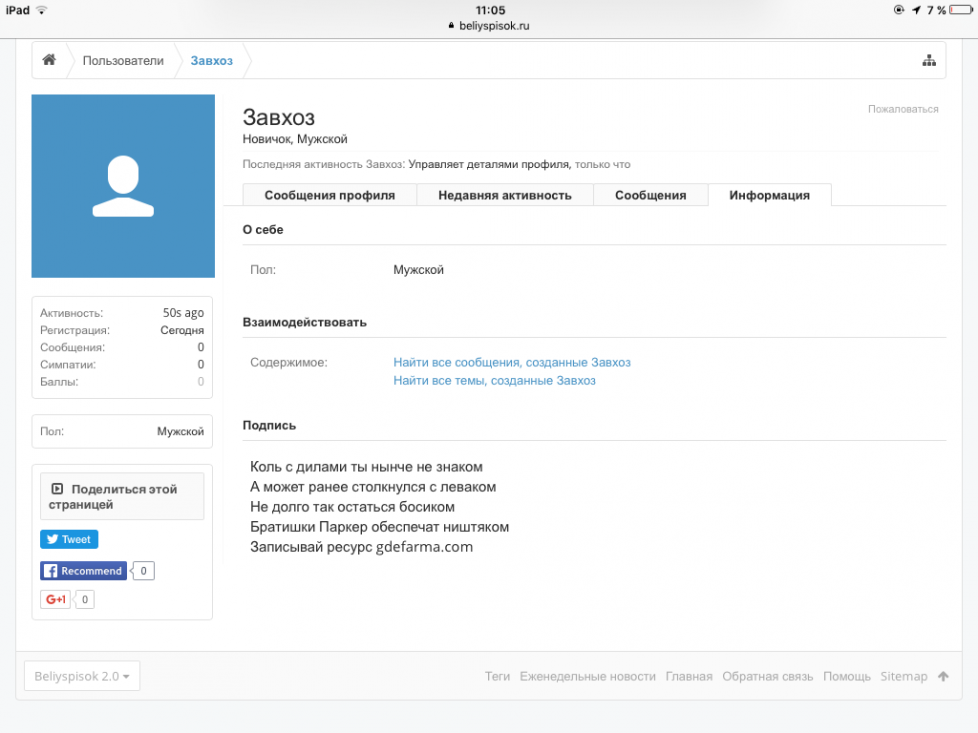This screenshot has width=978, height=733.
Task: Go to Пользователи in breadcrumb
Action: click(123, 61)
